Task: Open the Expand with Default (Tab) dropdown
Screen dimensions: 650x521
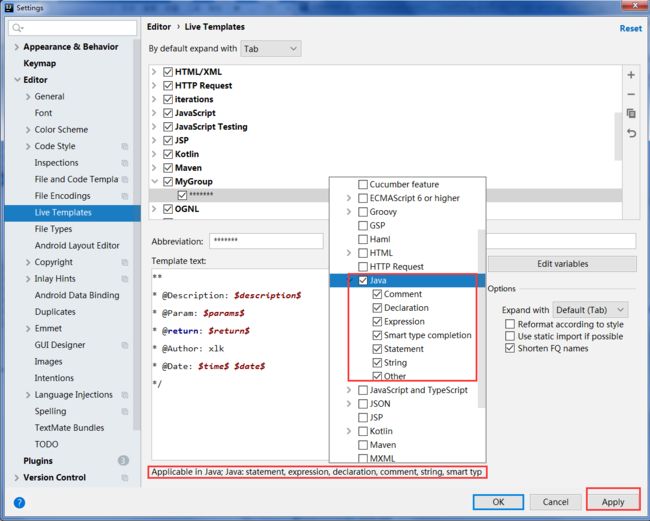Action: click(x=590, y=310)
